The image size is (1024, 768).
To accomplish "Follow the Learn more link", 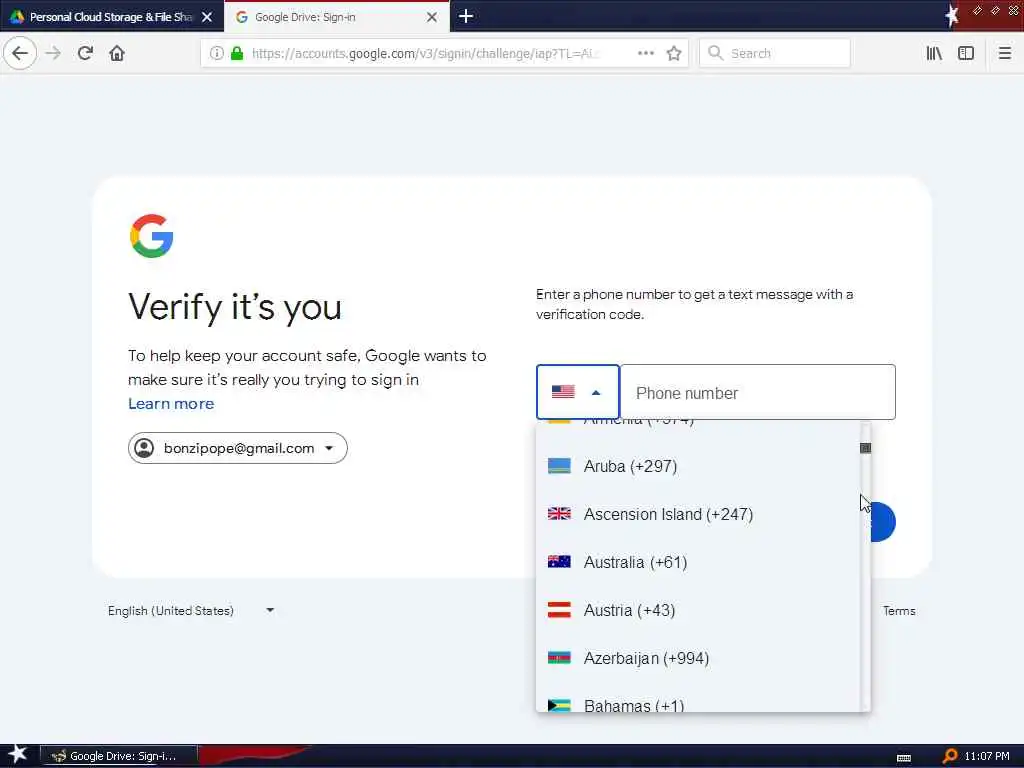I will point(171,404).
